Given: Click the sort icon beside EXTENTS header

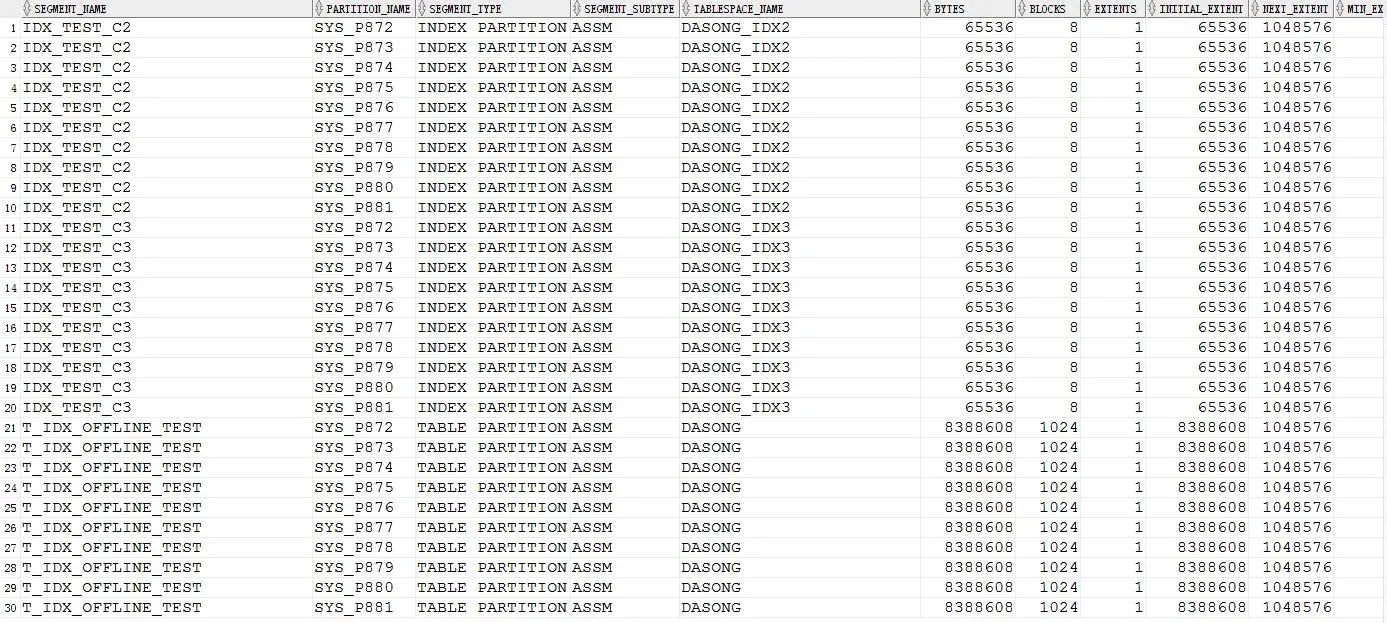Looking at the screenshot, I should click(x=1086, y=9).
